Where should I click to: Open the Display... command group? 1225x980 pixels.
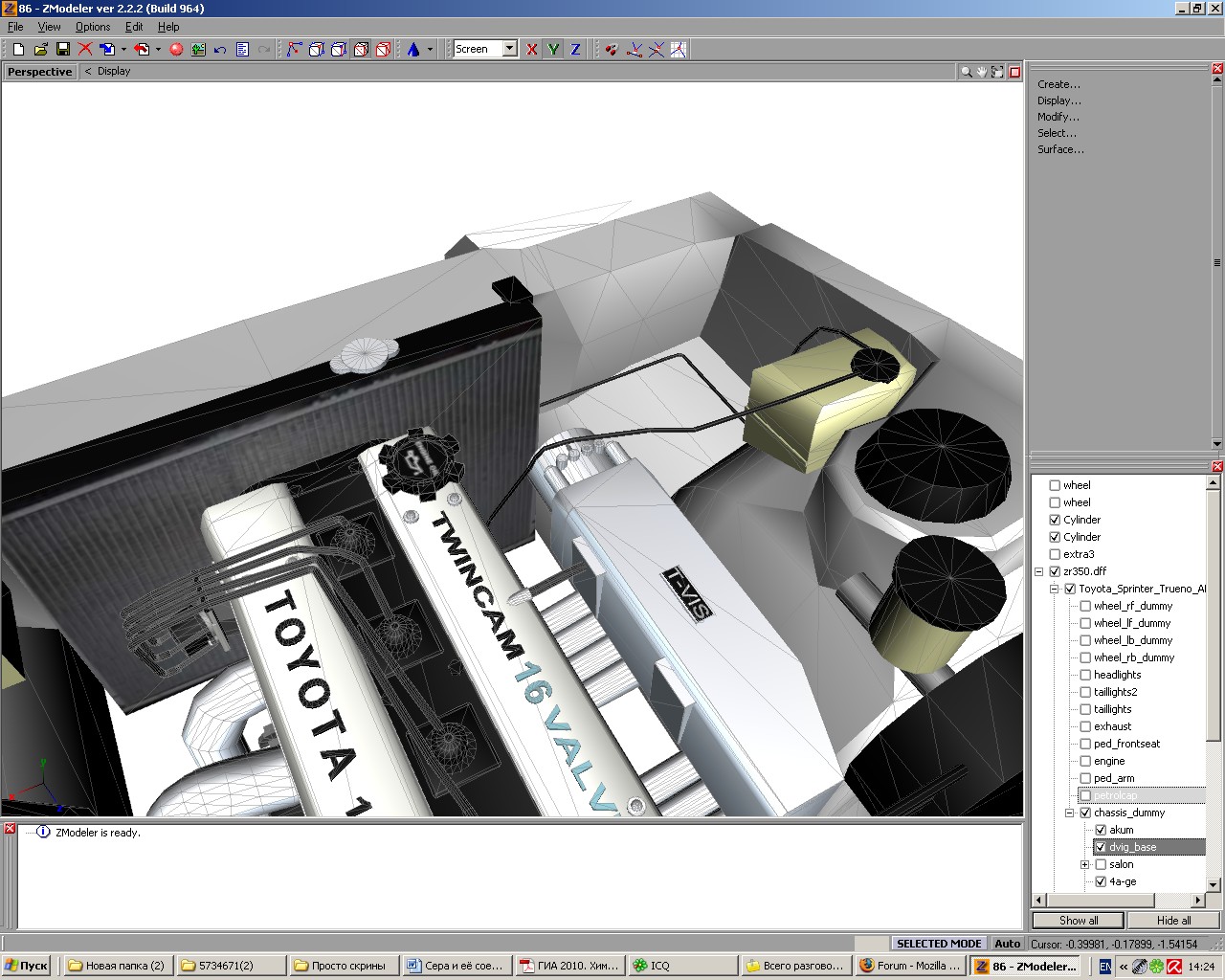click(x=1059, y=100)
